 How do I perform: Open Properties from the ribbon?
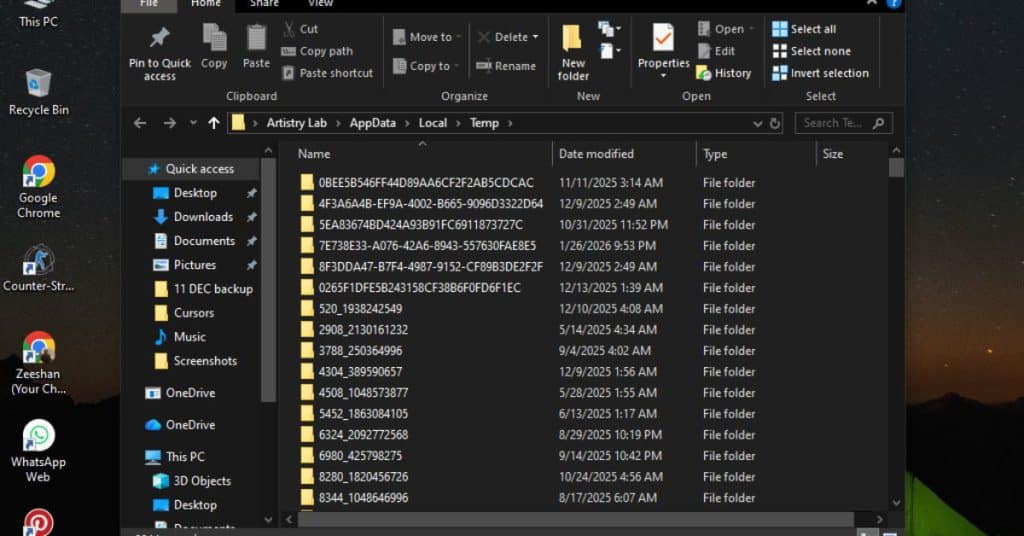[x=663, y=40]
